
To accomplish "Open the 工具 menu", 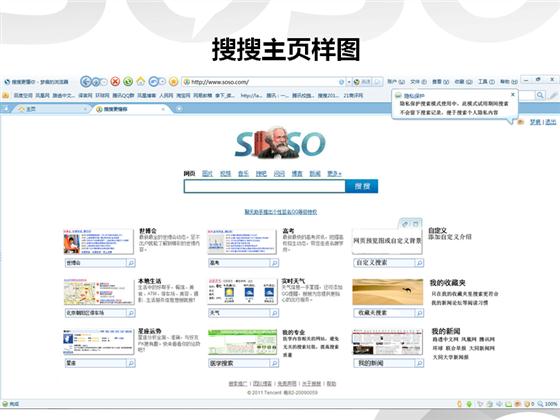I will pyautogui.click(x=486, y=82).
